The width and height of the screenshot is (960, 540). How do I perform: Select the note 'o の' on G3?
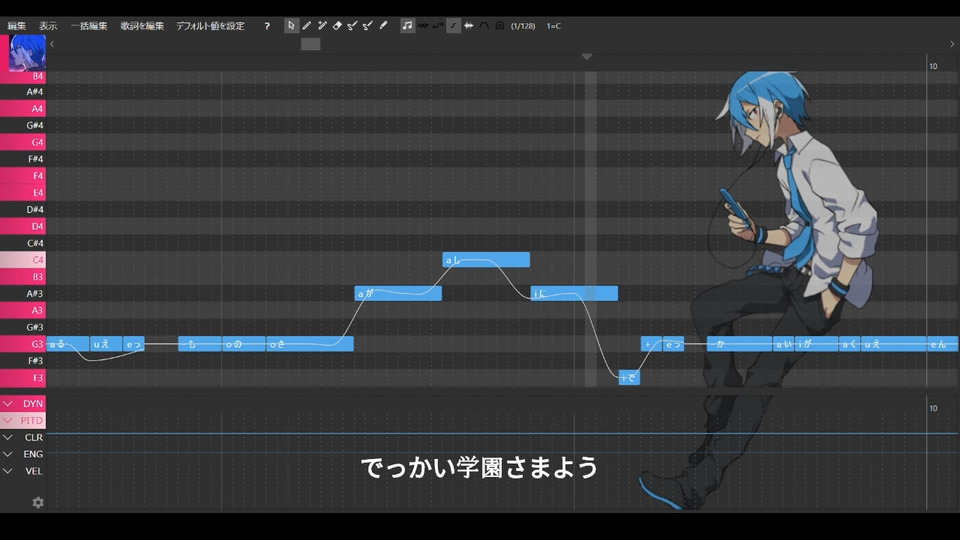(x=244, y=344)
